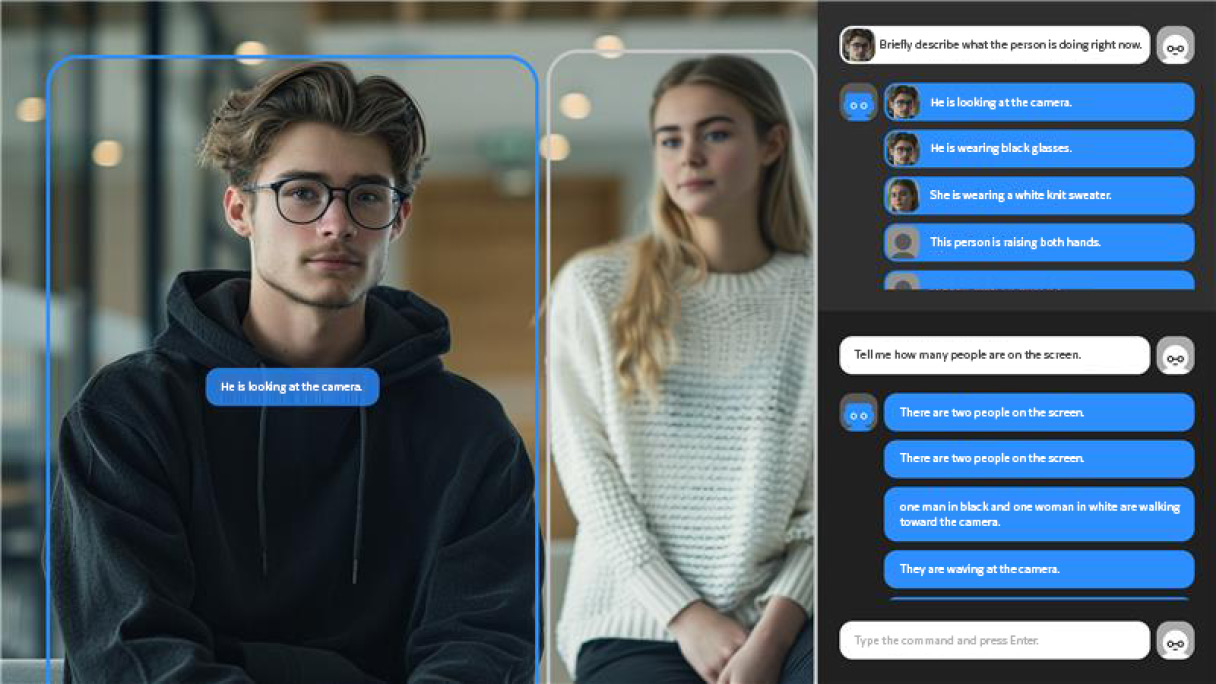Viewport: 1216px width, 684px height.
Task: Select the first 'There are two people on the screen.' reply
Action: coord(1038,412)
